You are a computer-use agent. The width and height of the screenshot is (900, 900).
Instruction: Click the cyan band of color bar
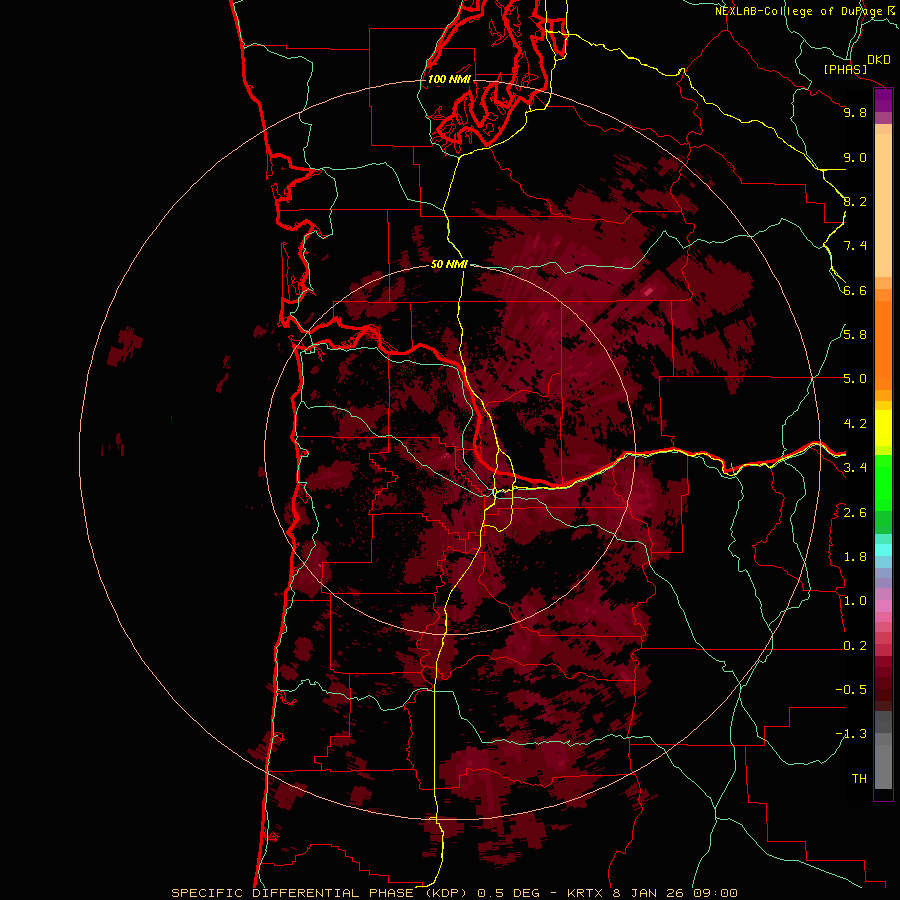(x=883, y=549)
